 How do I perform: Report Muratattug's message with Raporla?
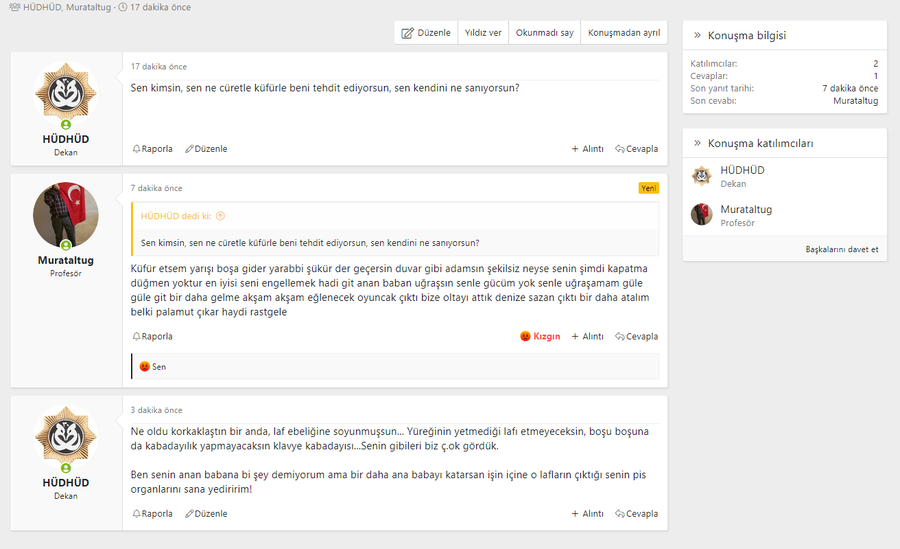click(152, 337)
